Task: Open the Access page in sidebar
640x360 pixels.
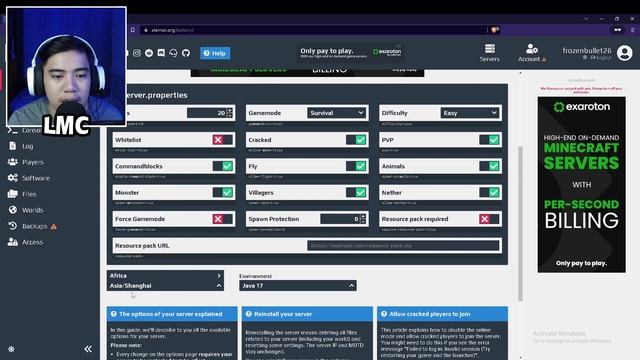Action: (x=33, y=242)
